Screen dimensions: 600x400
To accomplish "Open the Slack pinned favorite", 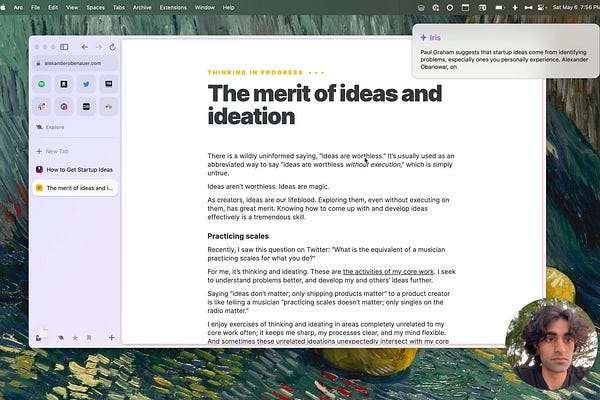I will (42, 106).
